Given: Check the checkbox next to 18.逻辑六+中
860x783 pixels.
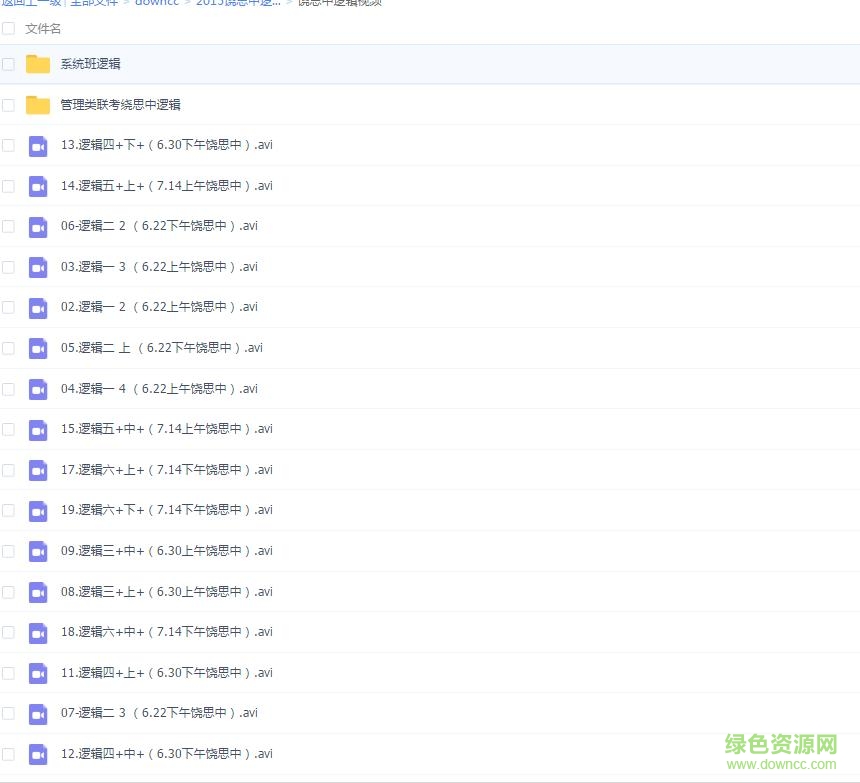Looking at the screenshot, I should pos(9,632).
